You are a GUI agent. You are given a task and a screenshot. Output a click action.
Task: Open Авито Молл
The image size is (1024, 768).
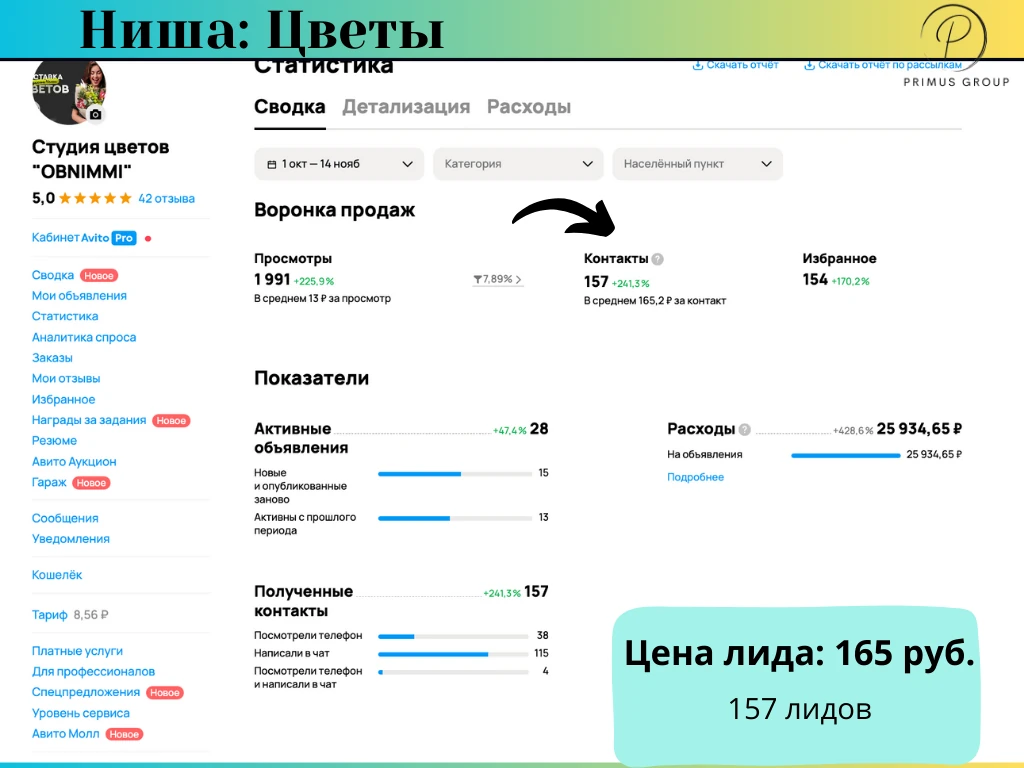pyautogui.click(x=65, y=734)
